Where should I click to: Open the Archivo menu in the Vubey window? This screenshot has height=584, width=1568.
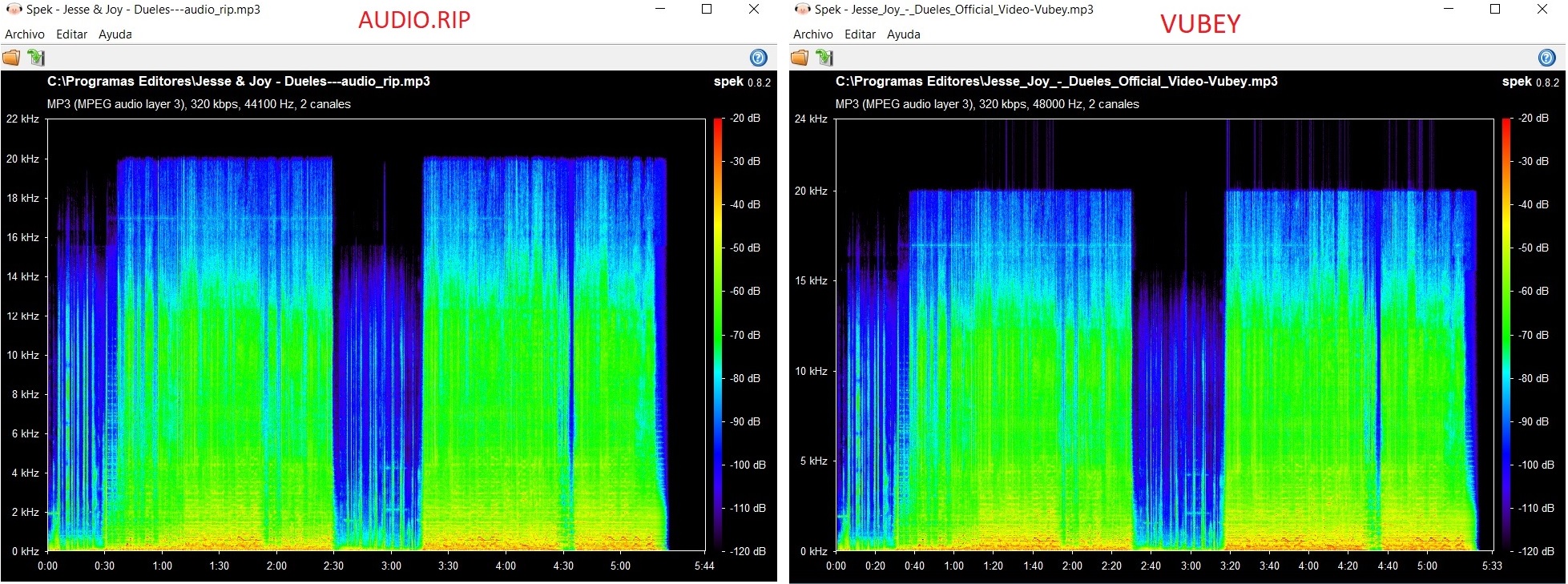tap(813, 34)
